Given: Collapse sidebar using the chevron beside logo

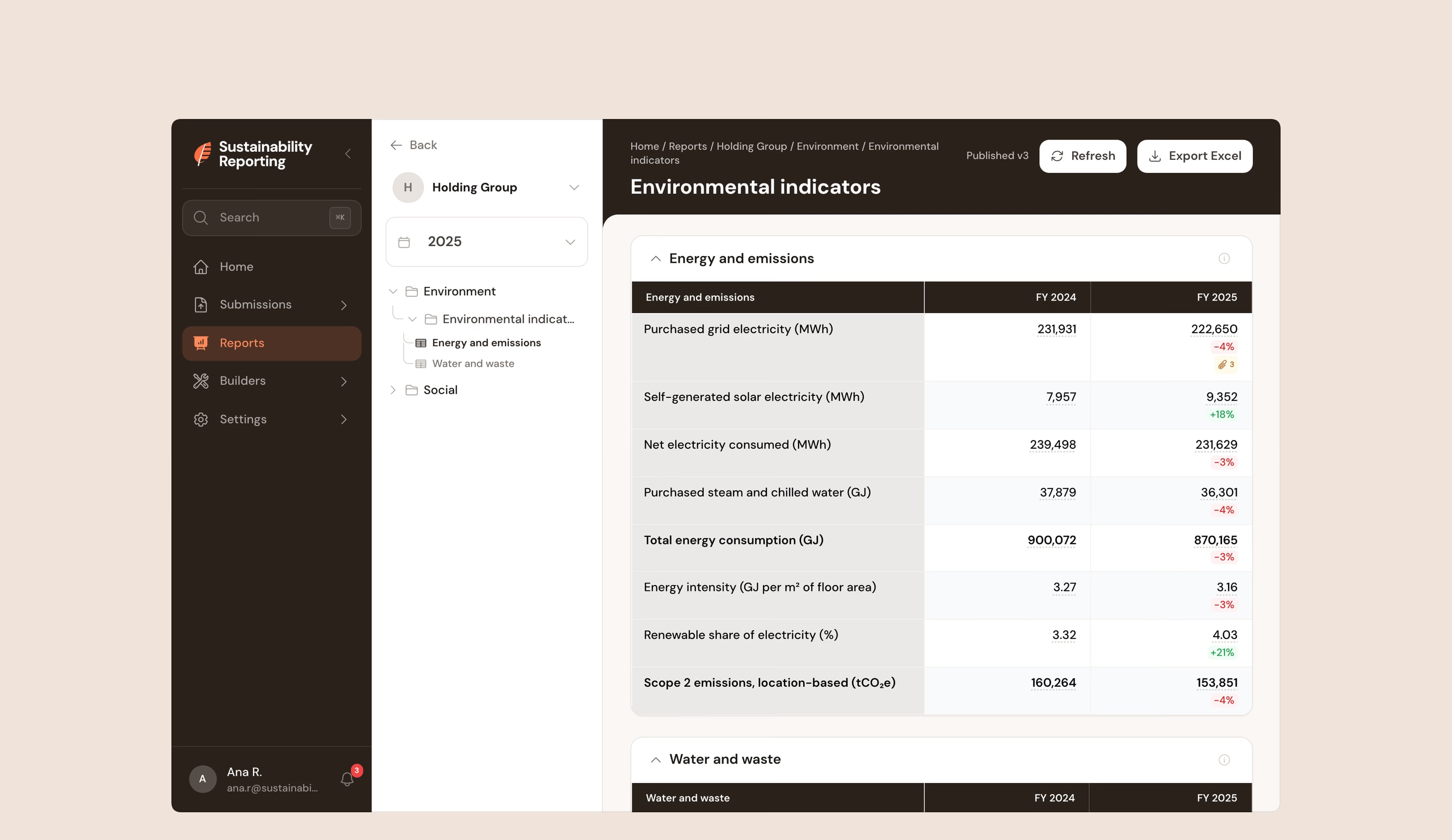Looking at the screenshot, I should point(348,154).
